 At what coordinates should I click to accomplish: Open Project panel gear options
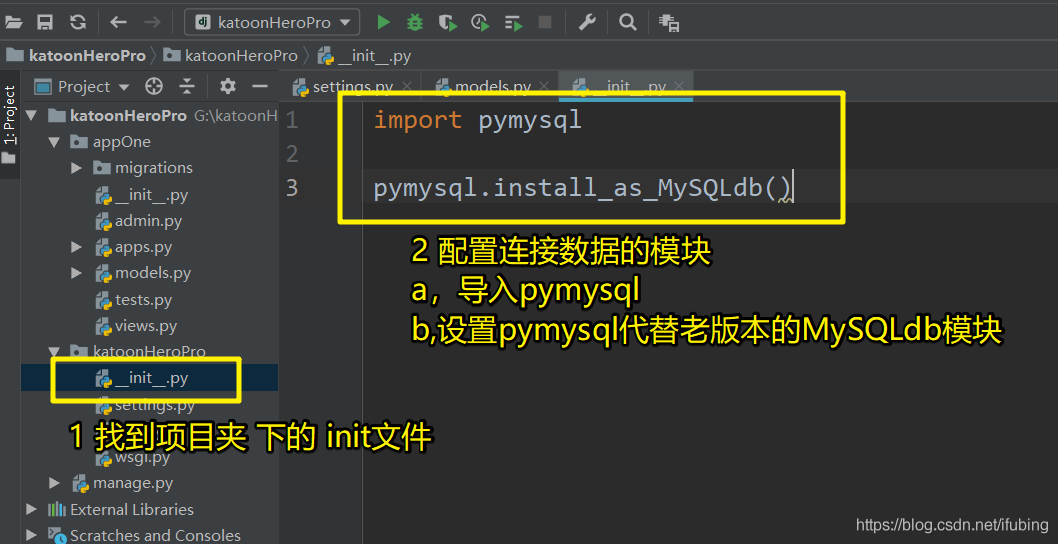(x=228, y=86)
